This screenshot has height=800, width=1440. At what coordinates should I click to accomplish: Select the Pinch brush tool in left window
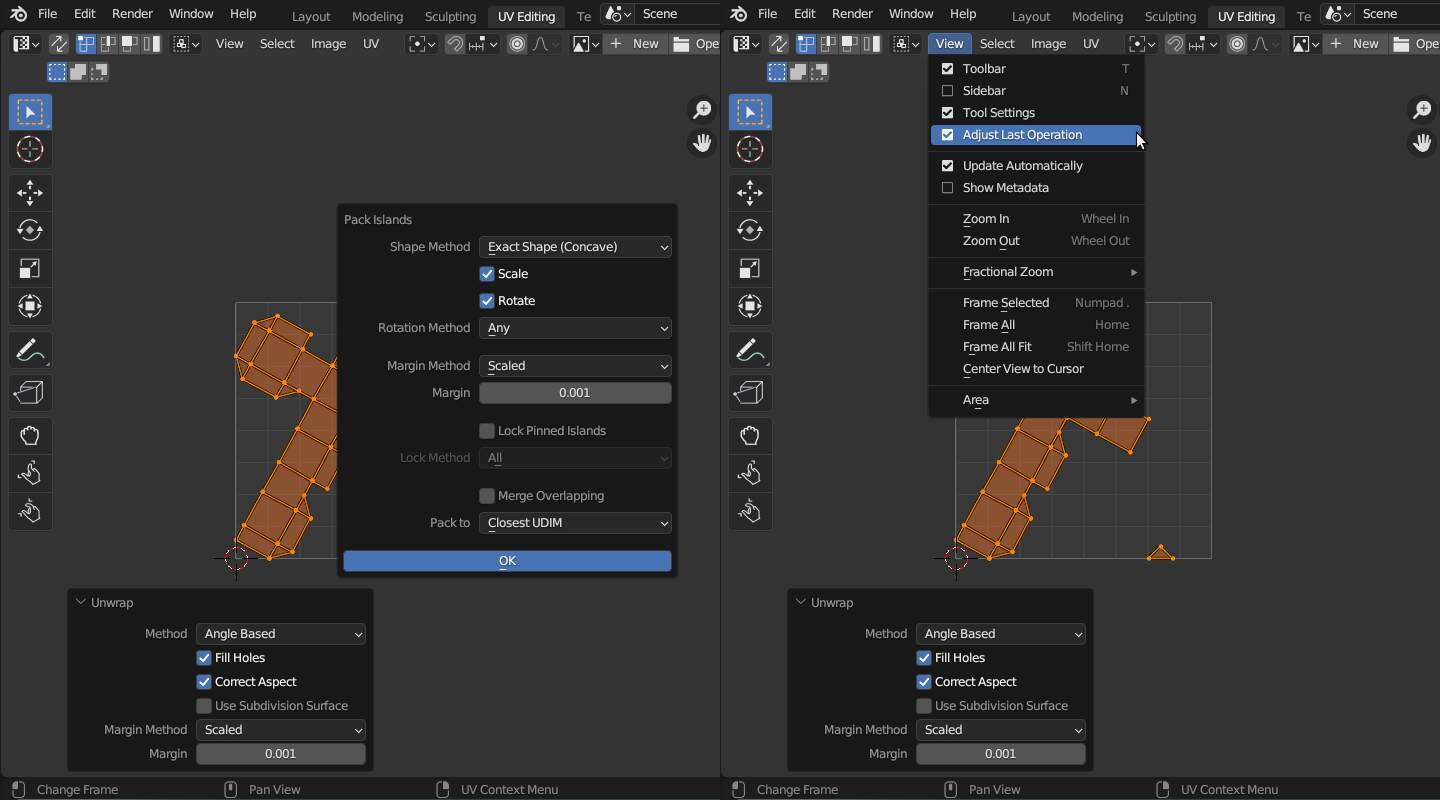(30, 511)
